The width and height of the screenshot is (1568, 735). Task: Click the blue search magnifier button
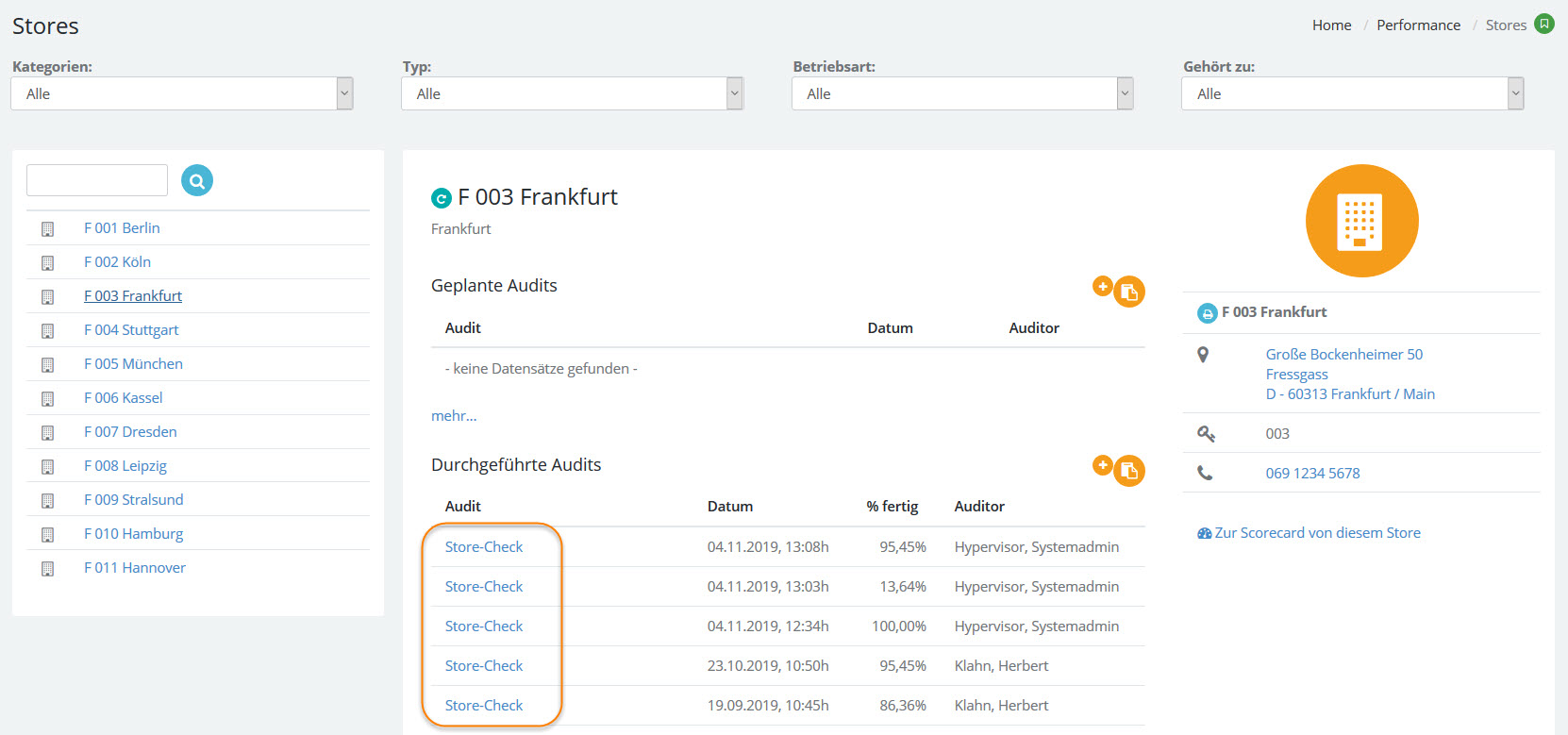(197, 180)
